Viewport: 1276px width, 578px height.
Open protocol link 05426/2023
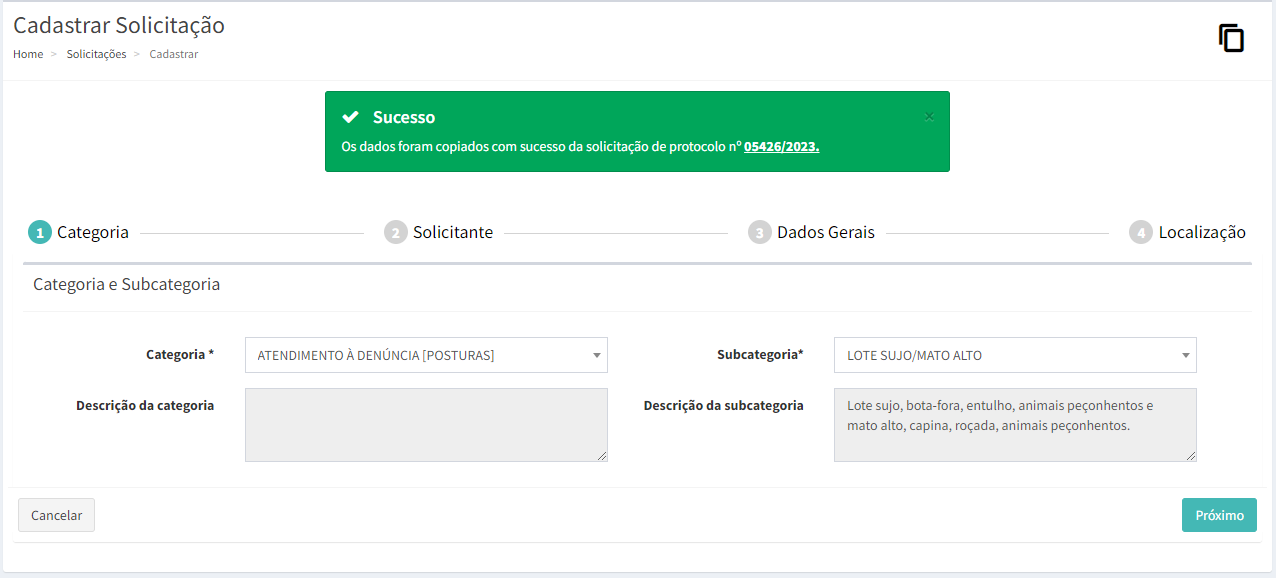tap(781, 146)
